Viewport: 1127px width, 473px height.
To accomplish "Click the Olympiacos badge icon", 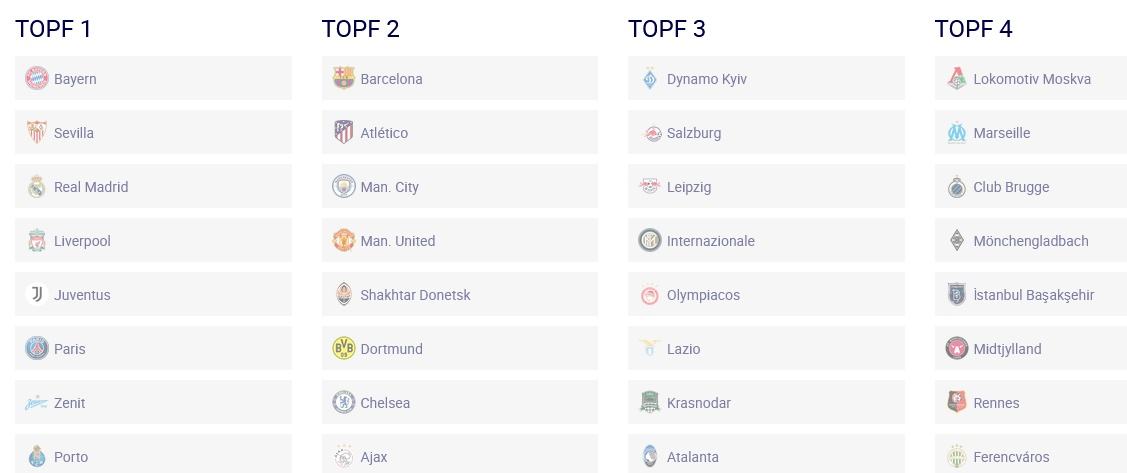I will coord(650,294).
